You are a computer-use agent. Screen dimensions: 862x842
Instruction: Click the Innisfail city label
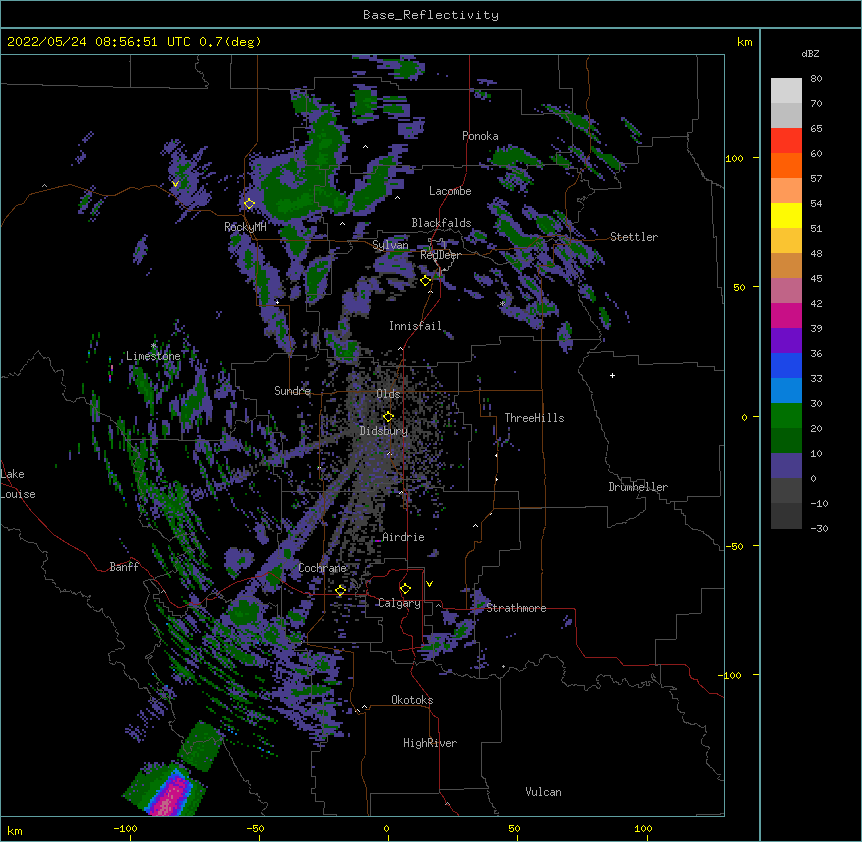click(415, 326)
